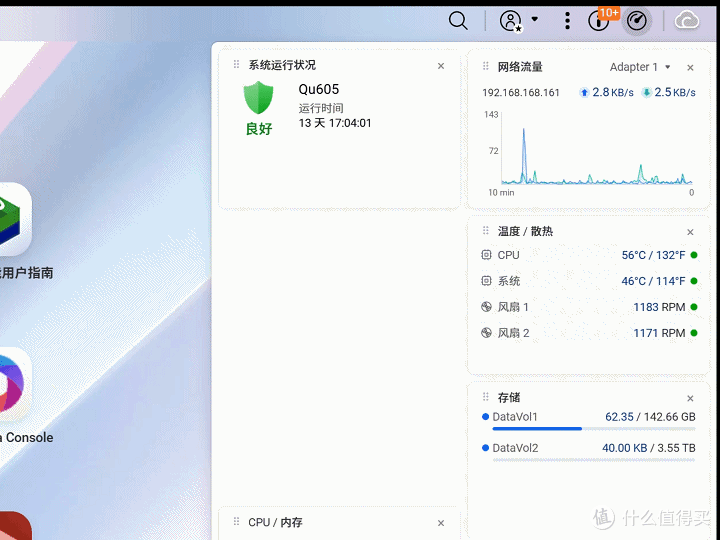This screenshot has width=720, height=540.
Task: Click the download speed arrow icon
Action: (647, 93)
